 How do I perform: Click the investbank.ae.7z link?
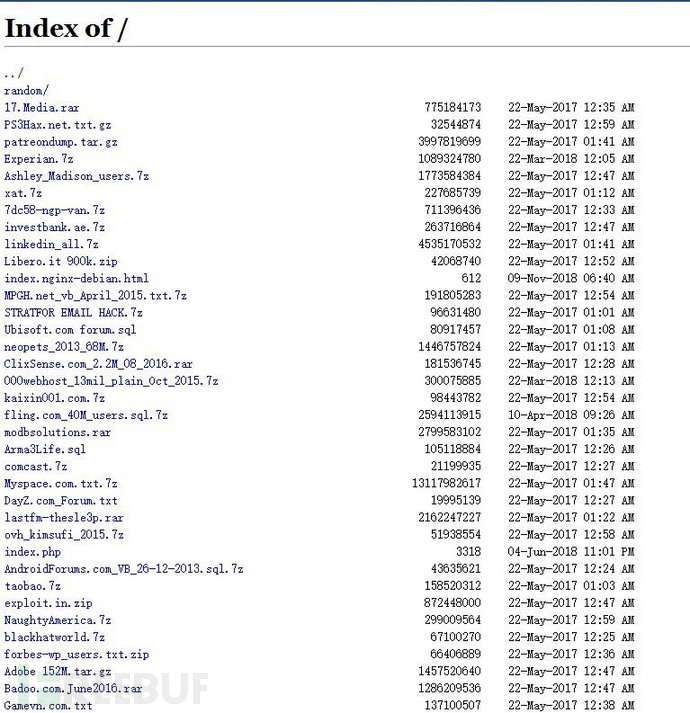[x=55, y=227]
